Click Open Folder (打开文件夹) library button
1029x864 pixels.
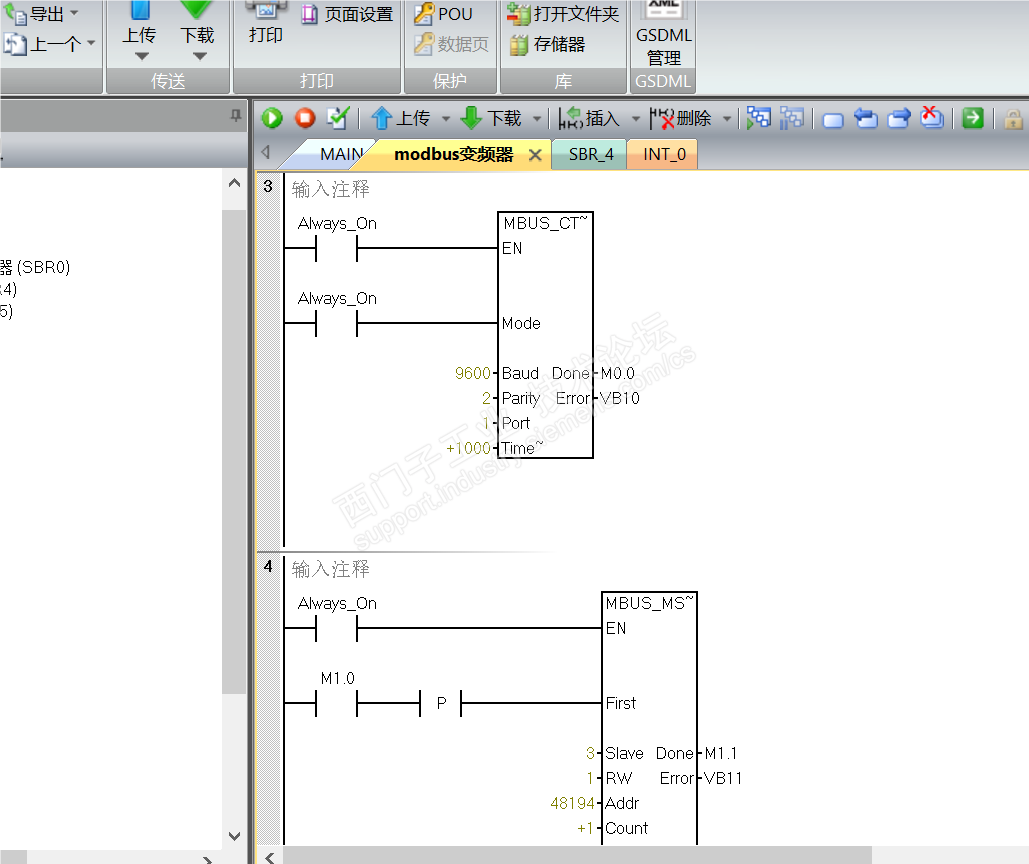(563, 14)
